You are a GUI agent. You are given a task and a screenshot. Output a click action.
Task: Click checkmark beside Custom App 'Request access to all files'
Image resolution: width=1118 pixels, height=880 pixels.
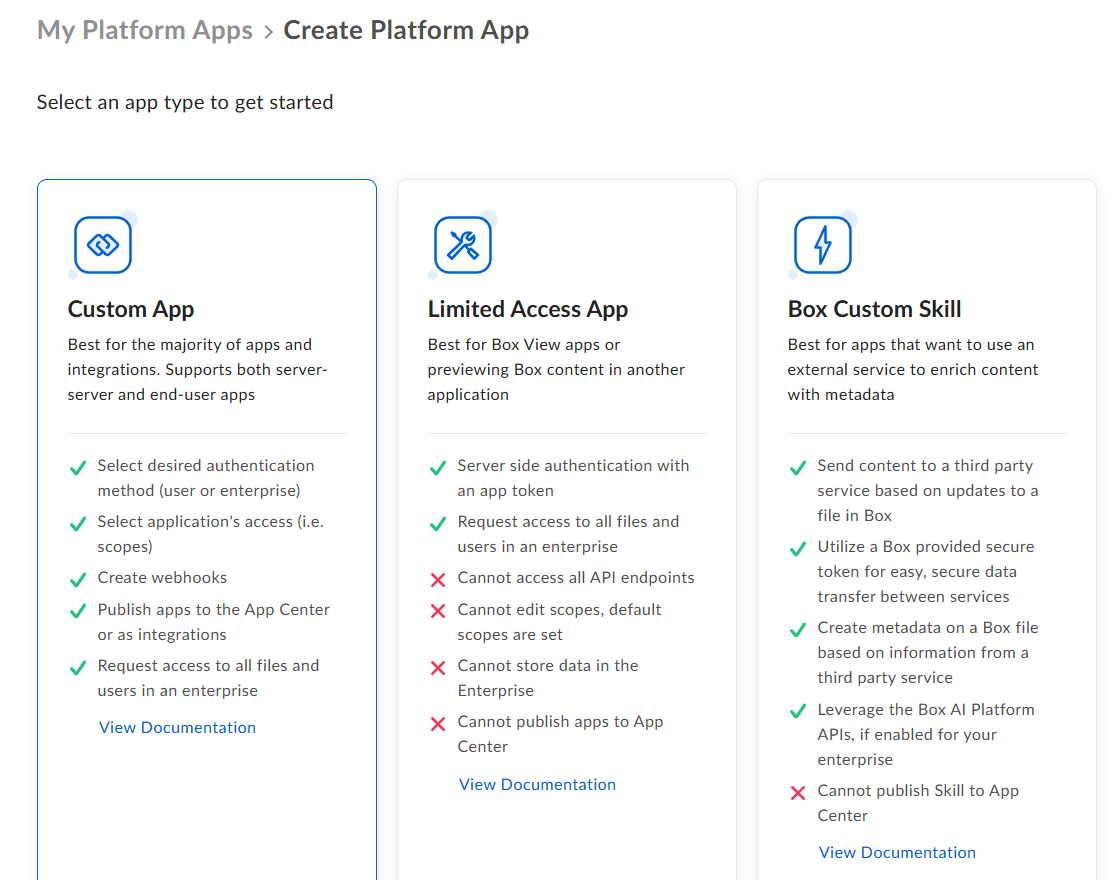tap(78, 668)
